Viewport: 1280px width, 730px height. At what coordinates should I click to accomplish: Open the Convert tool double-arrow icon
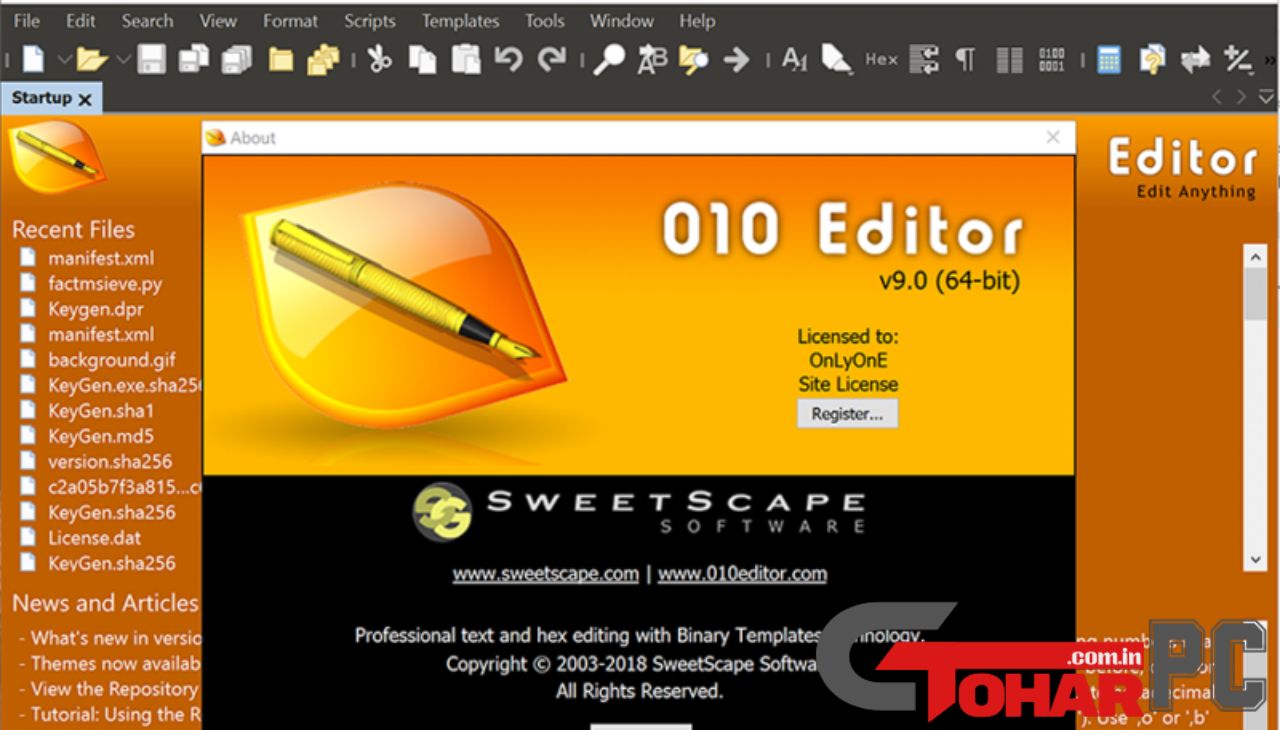click(1195, 60)
